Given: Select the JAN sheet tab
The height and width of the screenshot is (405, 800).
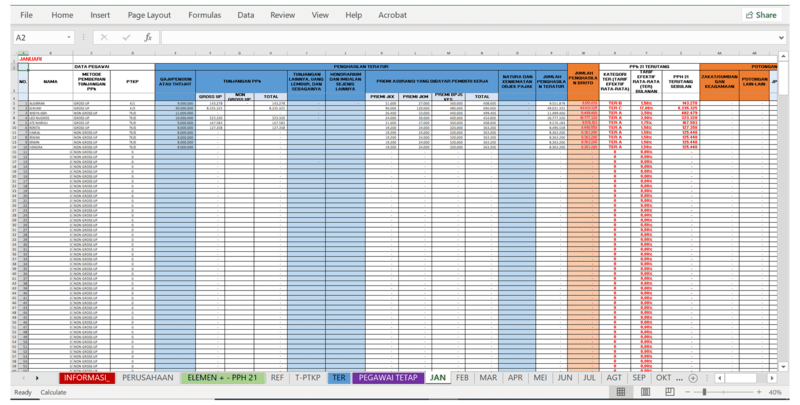Looking at the screenshot, I should (x=438, y=378).
